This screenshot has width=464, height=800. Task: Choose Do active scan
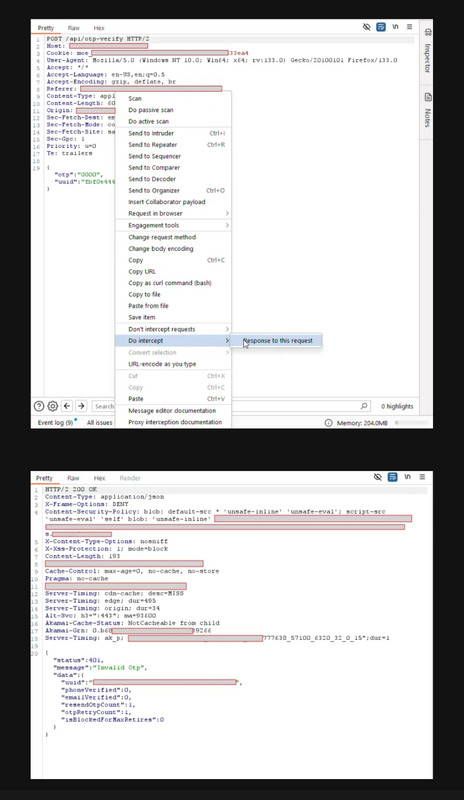173,121
